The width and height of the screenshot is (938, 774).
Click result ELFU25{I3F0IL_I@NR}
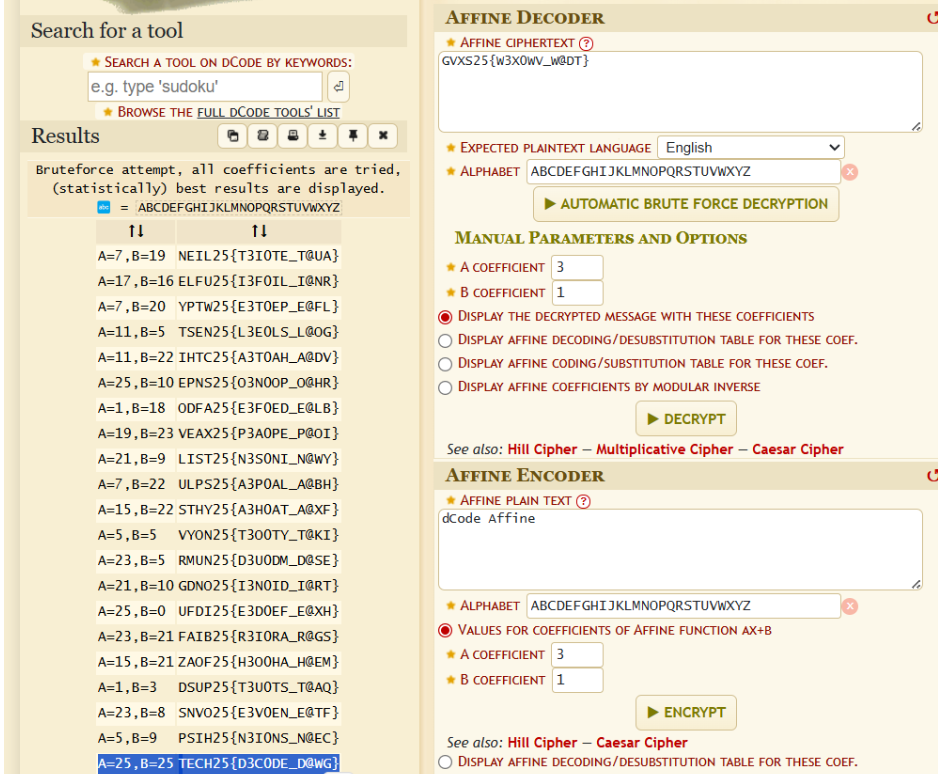click(258, 281)
